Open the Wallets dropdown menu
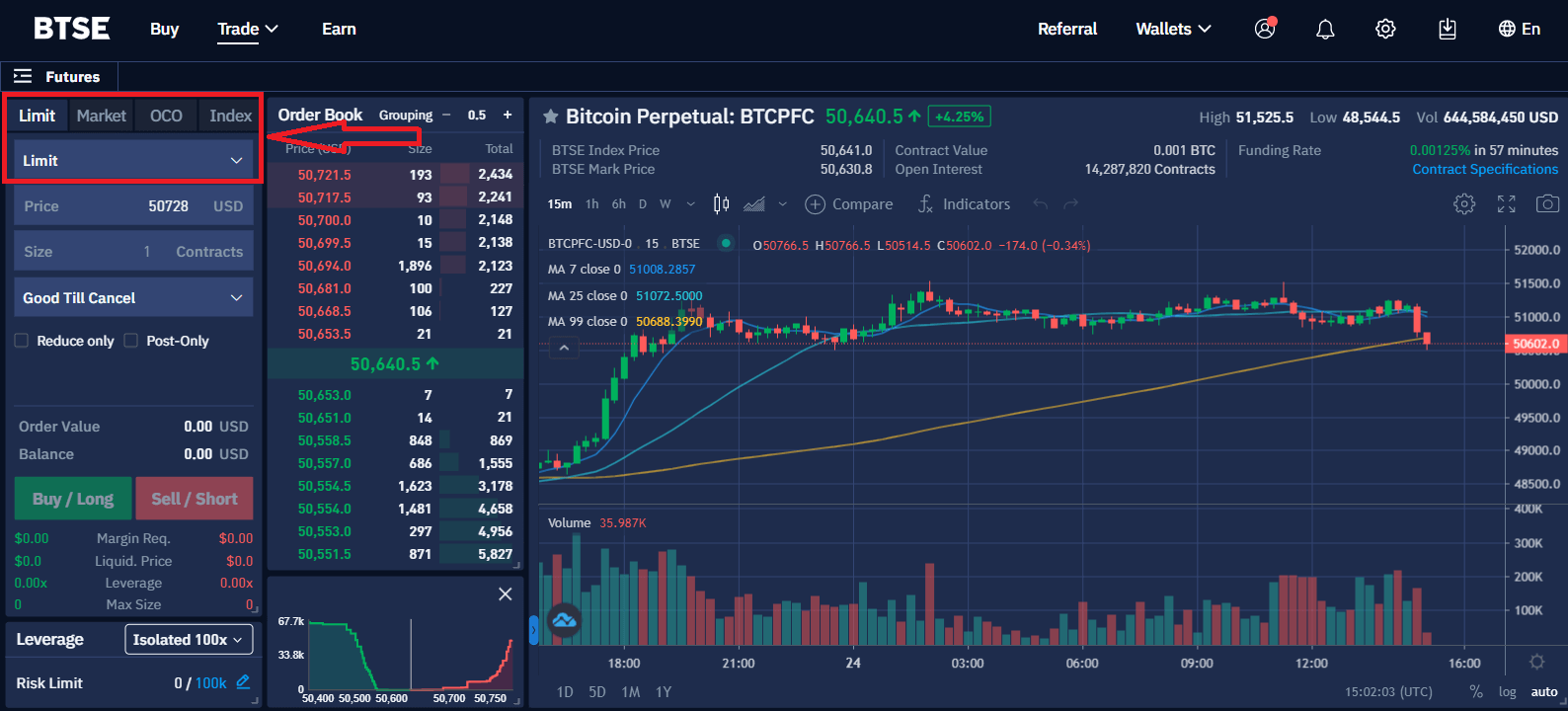 [1173, 30]
